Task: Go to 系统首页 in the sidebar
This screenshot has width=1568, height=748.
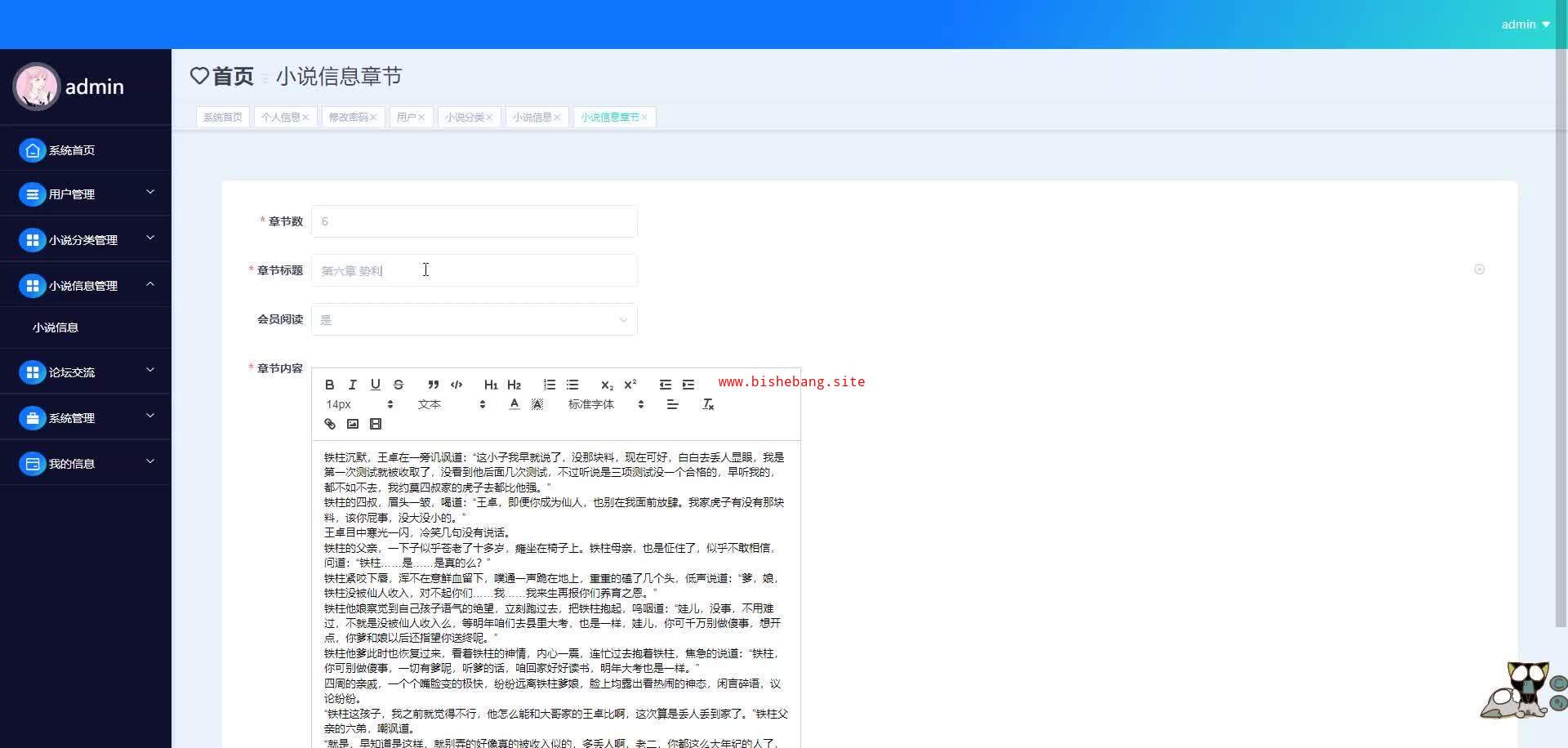Action: [x=86, y=149]
